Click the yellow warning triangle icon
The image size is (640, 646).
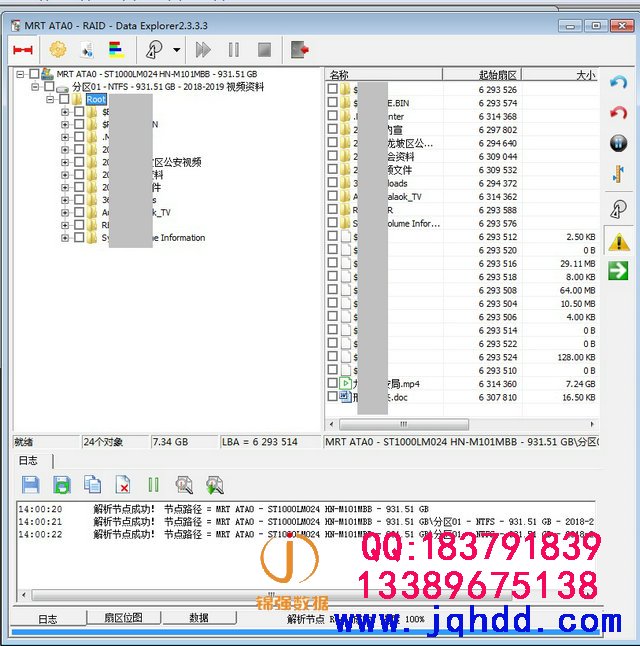point(619,242)
